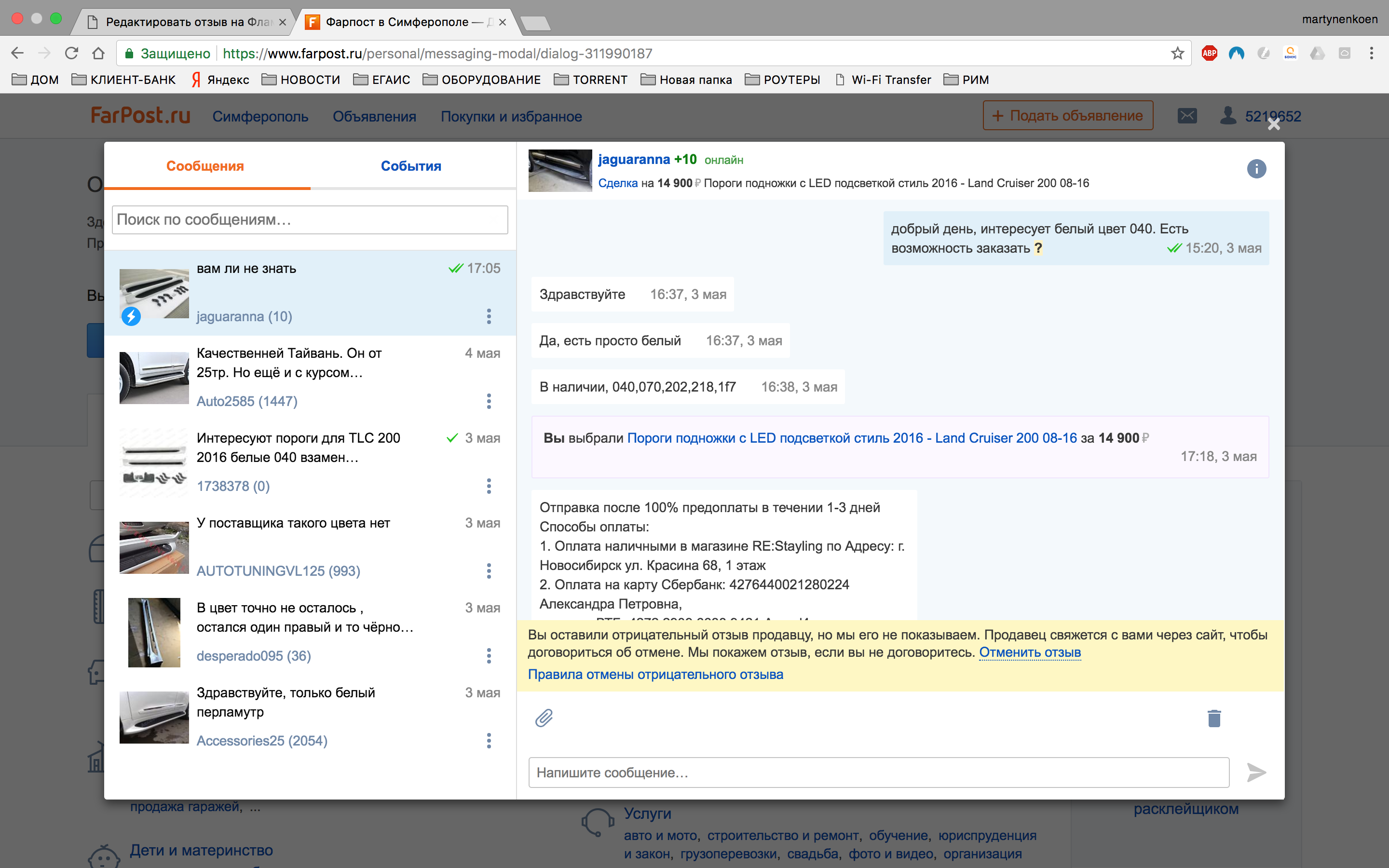Click the listing thumbnail in dialog header
1389x868 pixels.
[x=559, y=171]
